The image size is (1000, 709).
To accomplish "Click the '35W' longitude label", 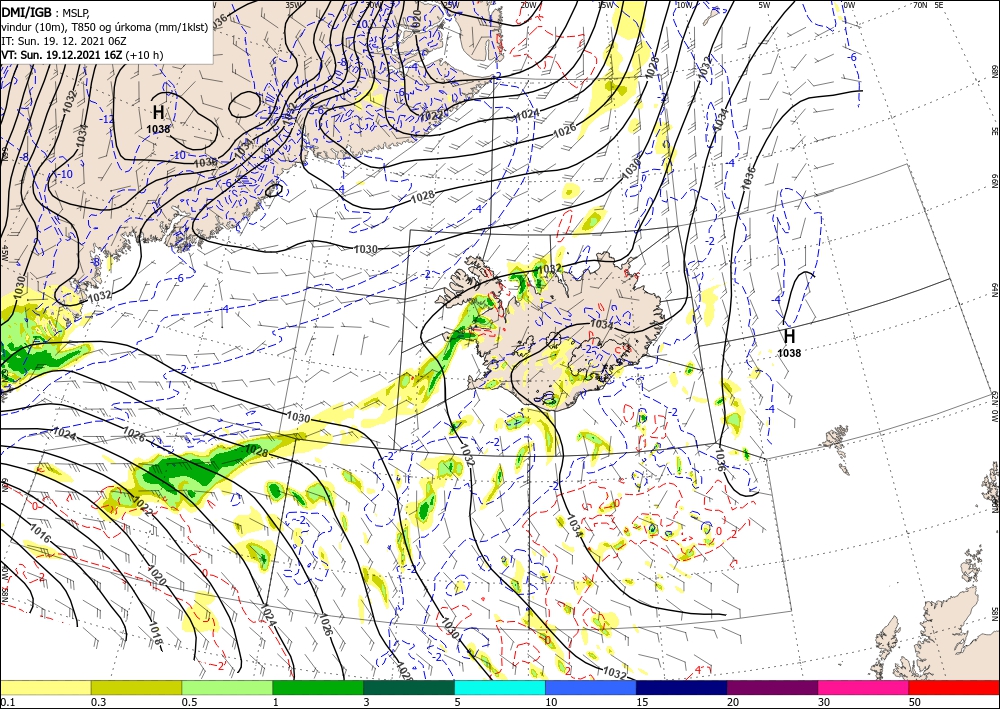I will click(292, 5).
